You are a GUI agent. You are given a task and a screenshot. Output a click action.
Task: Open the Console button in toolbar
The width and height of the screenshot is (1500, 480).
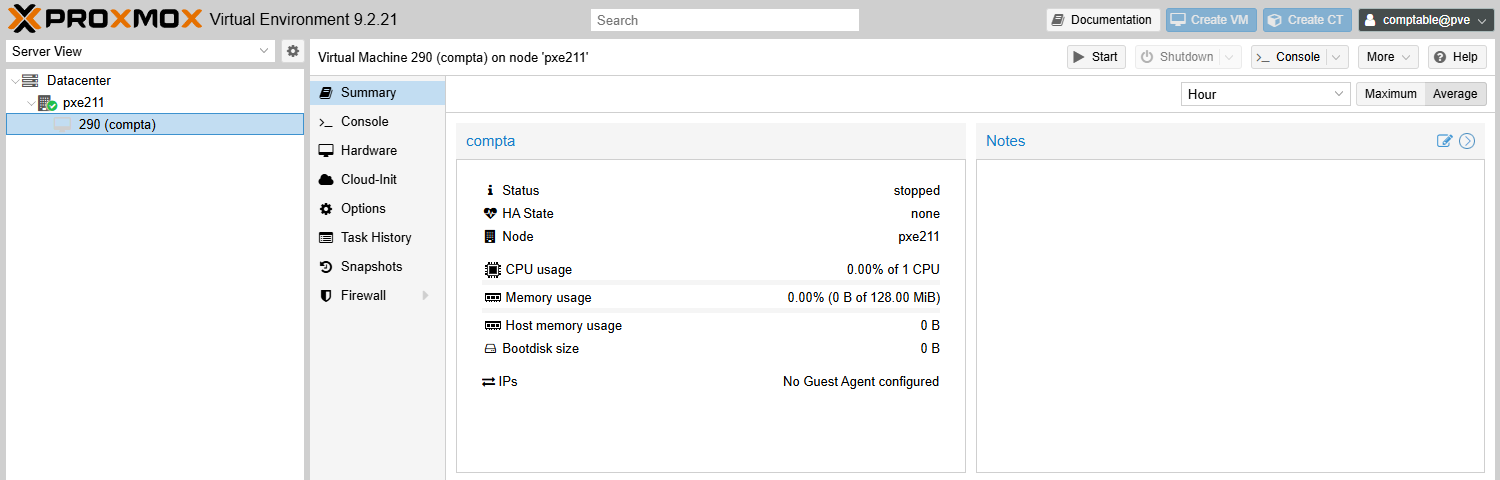1289,57
